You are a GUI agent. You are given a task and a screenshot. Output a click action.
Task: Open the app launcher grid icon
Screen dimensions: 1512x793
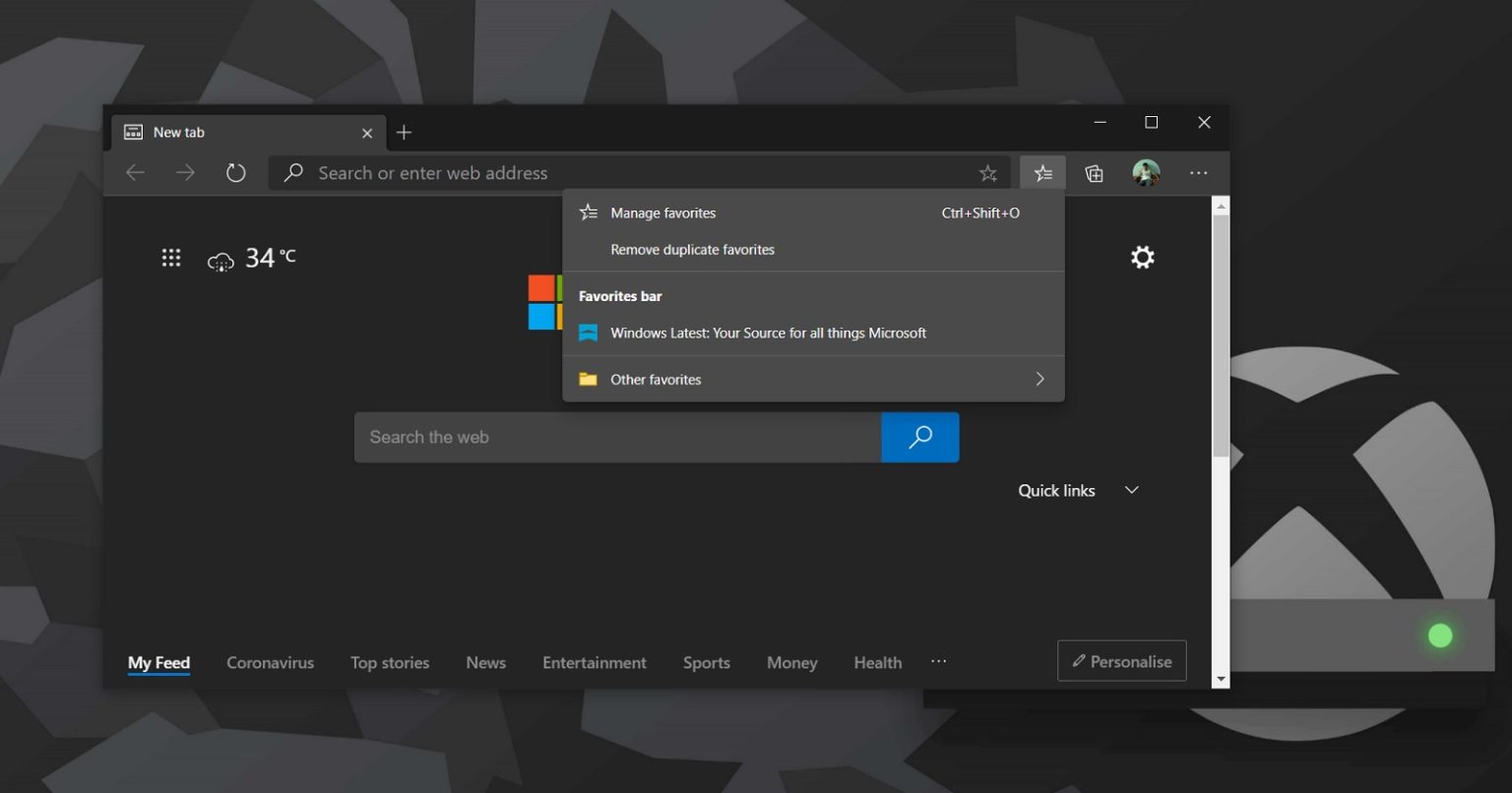pyautogui.click(x=171, y=258)
